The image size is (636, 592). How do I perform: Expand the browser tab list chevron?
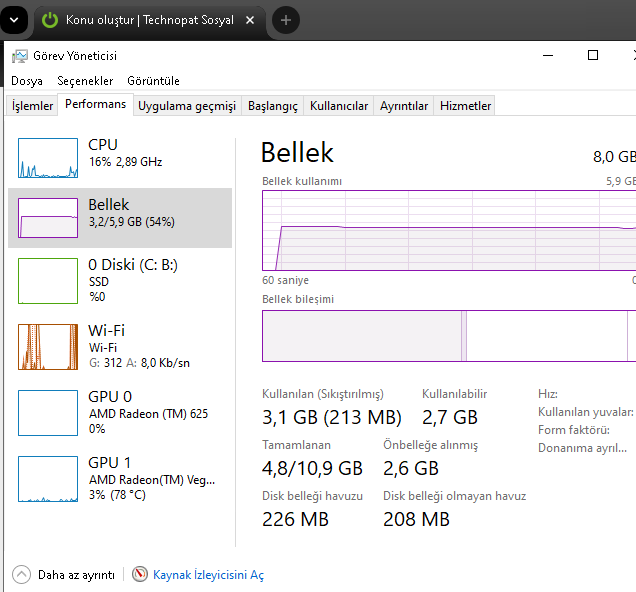14,20
